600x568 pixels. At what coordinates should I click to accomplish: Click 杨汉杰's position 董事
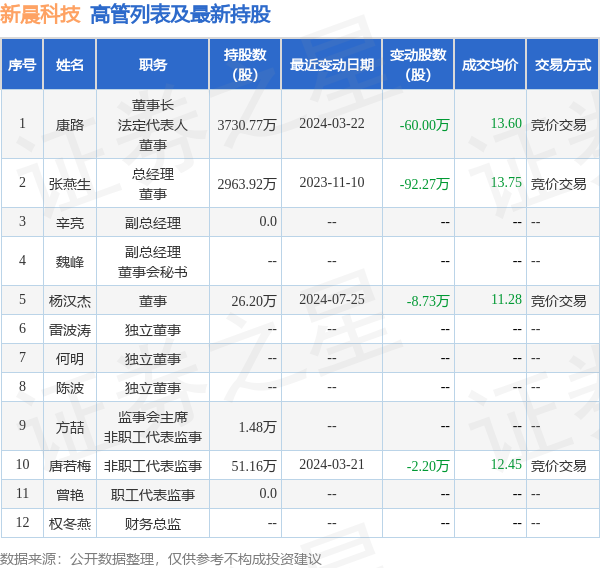[x=153, y=301]
